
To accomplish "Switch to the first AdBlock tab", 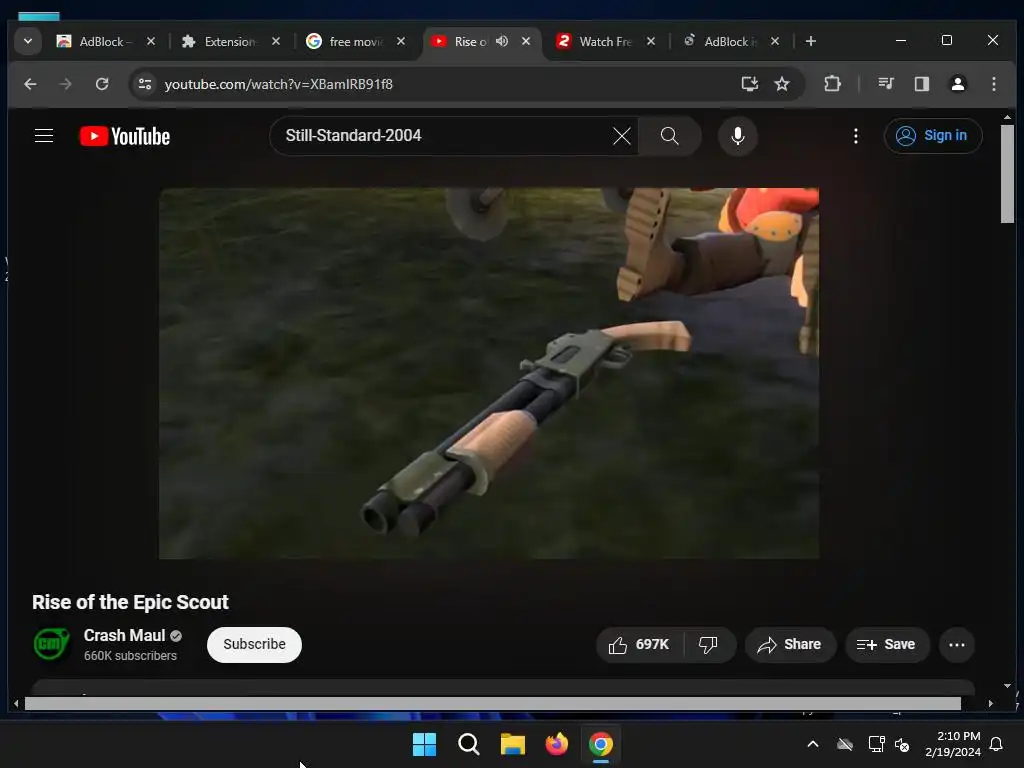I will click(x=106, y=41).
